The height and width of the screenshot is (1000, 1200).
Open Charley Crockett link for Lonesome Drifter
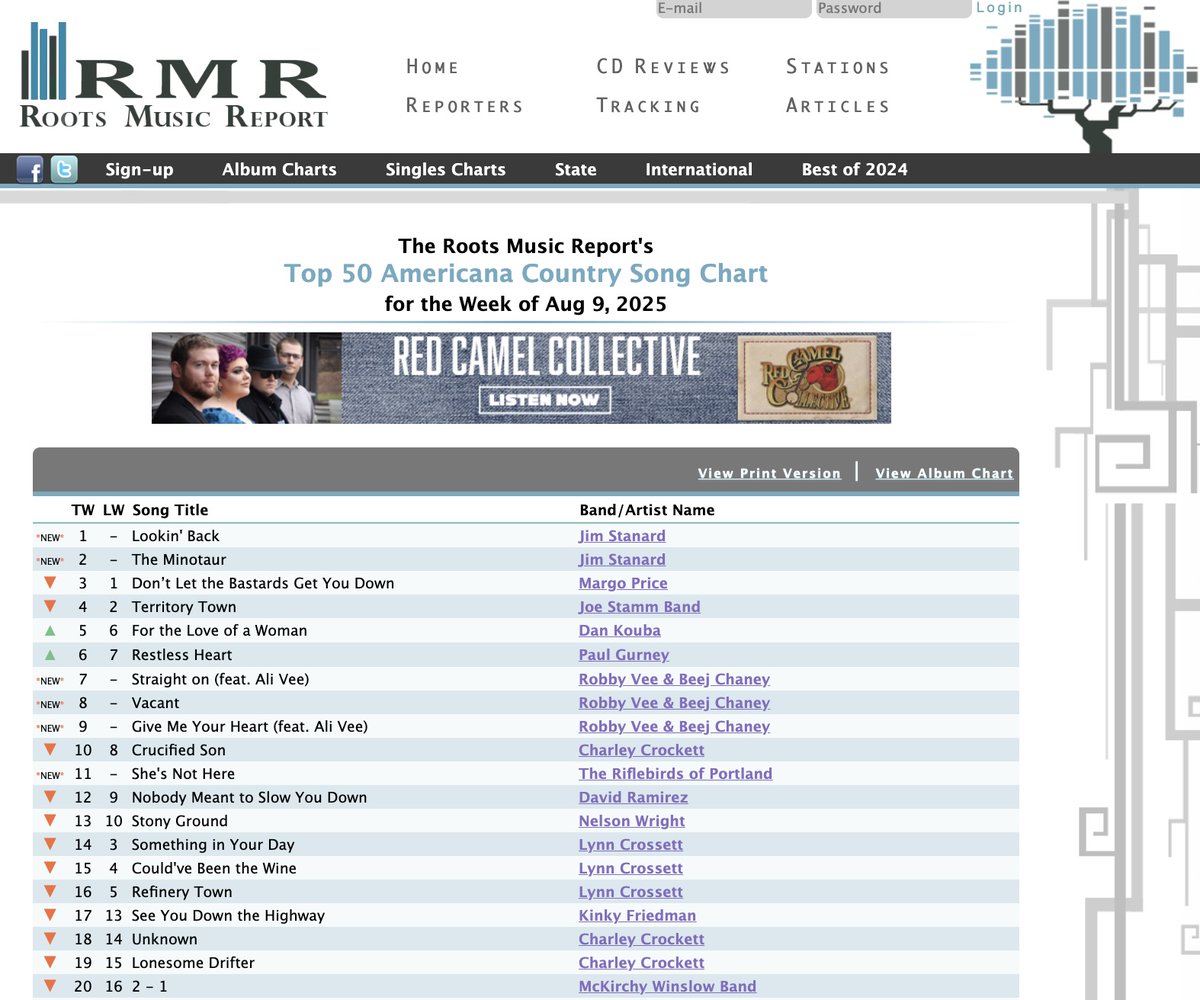click(642, 963)
